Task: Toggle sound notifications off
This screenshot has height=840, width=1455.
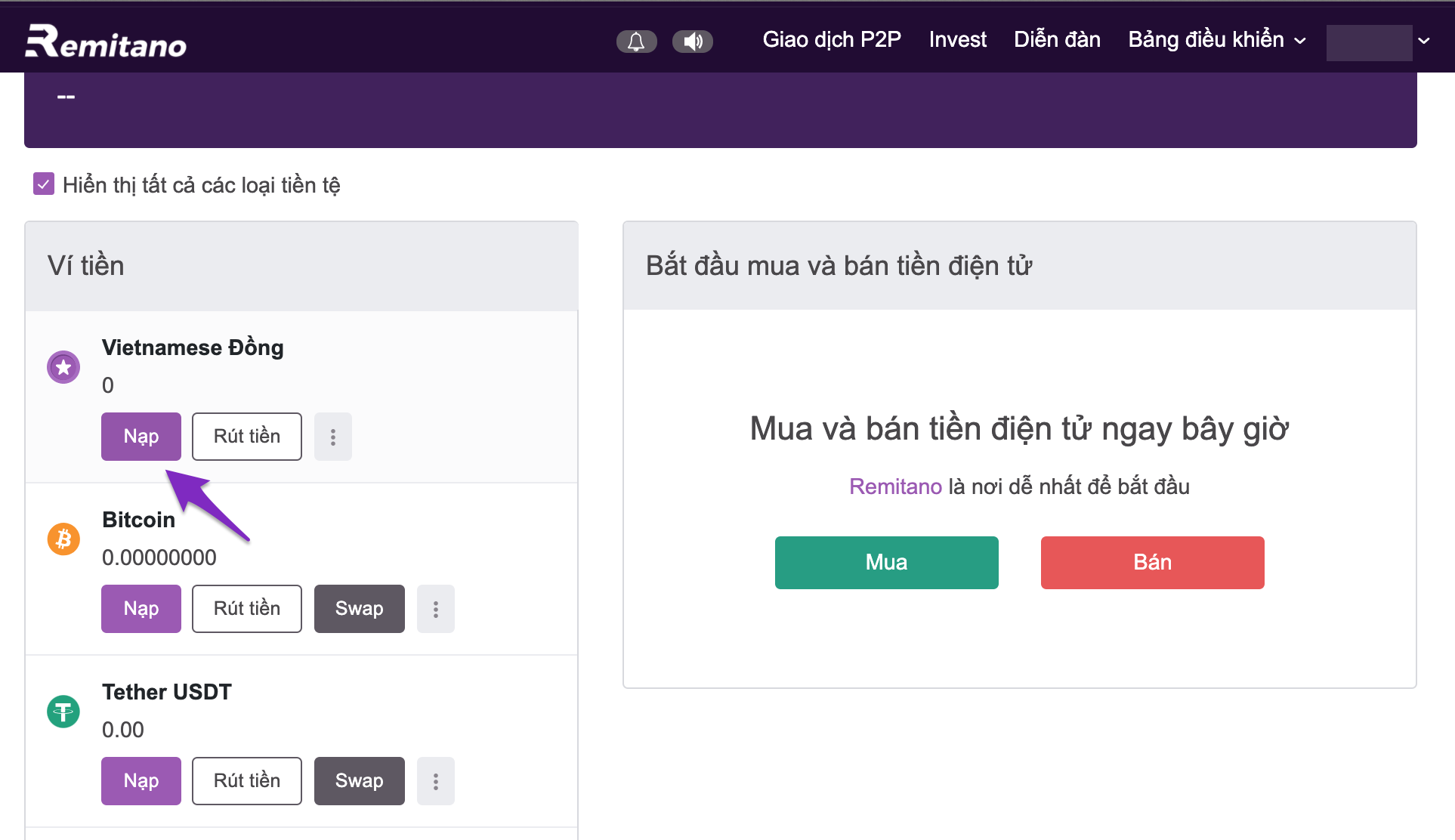Action: [693, 42]
